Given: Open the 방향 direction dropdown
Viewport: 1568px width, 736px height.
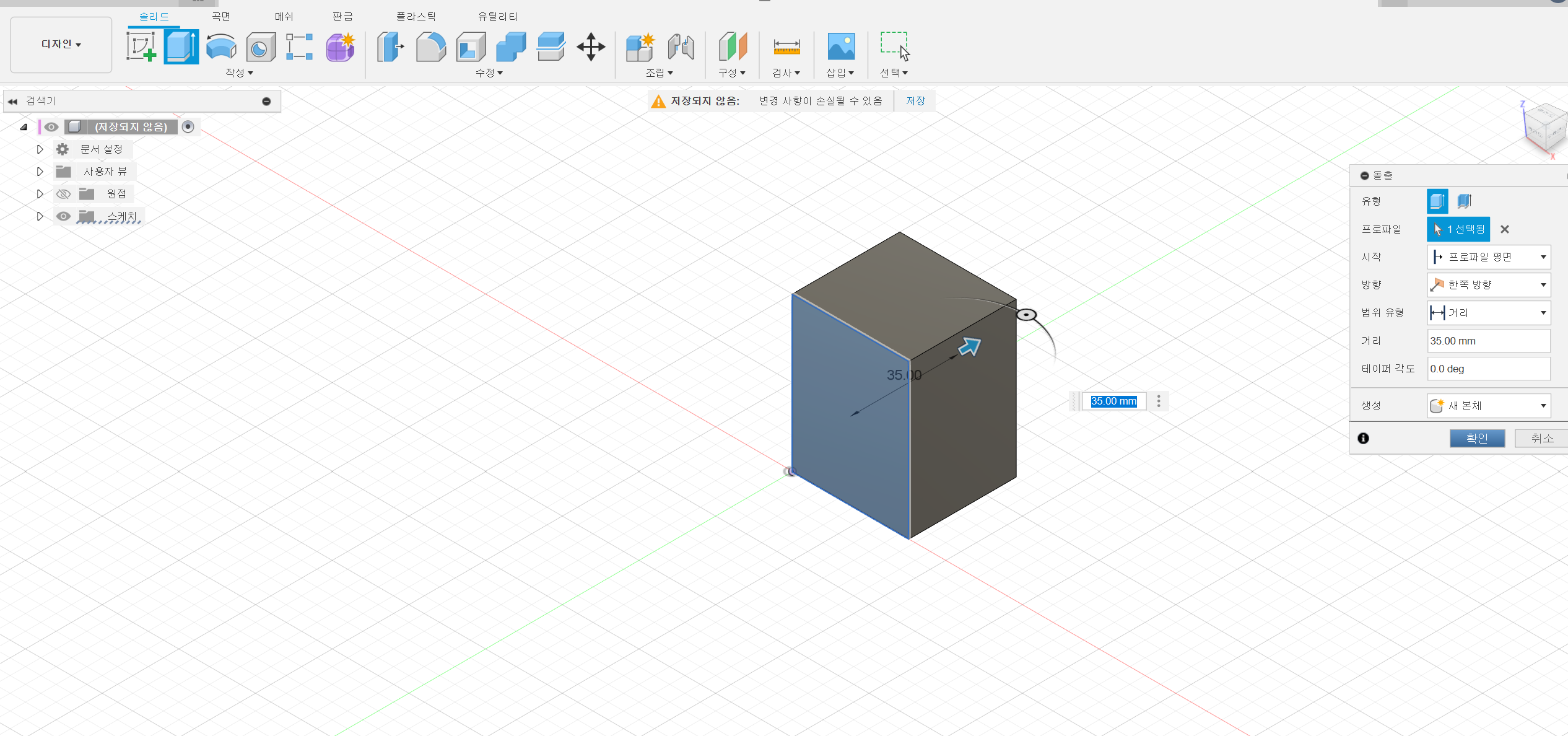Looking at the screenshot, I should (x=1488, y=285).
